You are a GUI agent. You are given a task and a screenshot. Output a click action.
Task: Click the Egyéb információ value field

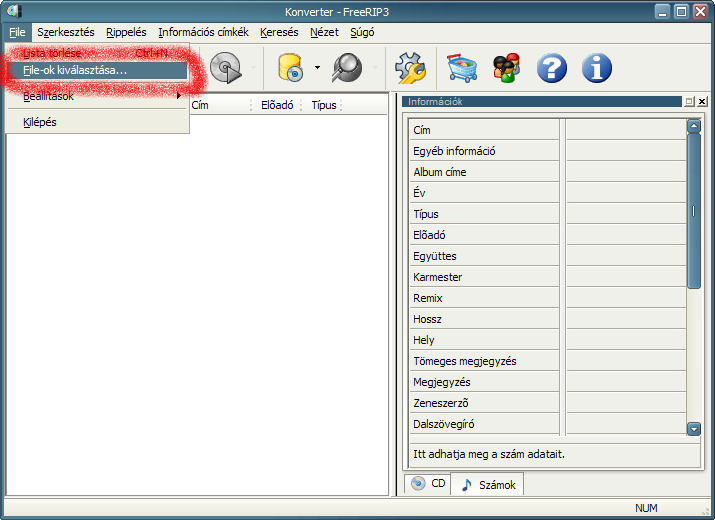click(626, 151)
